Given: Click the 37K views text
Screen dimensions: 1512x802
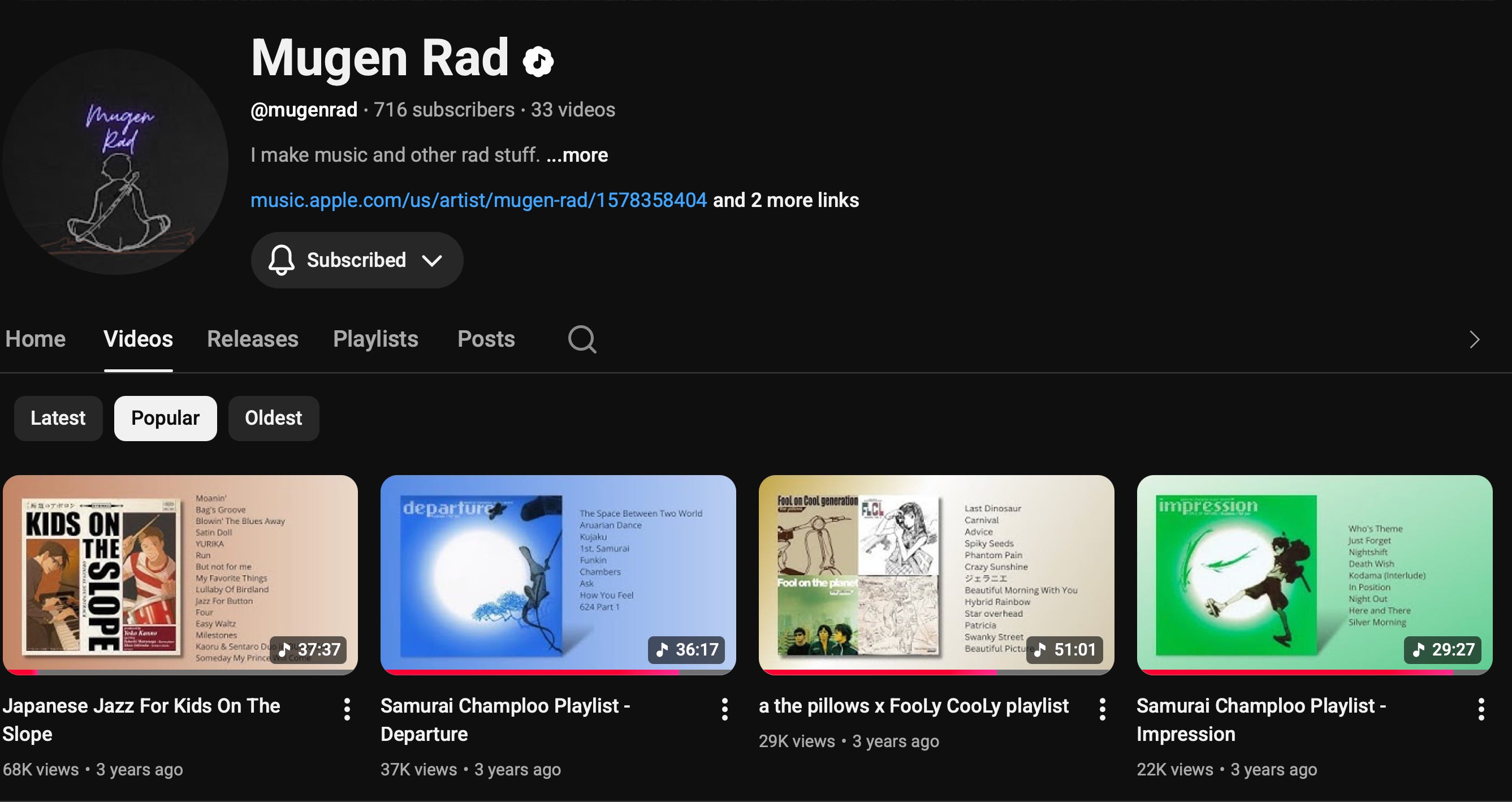Looking at the screenshot, I should click(418, 769).
